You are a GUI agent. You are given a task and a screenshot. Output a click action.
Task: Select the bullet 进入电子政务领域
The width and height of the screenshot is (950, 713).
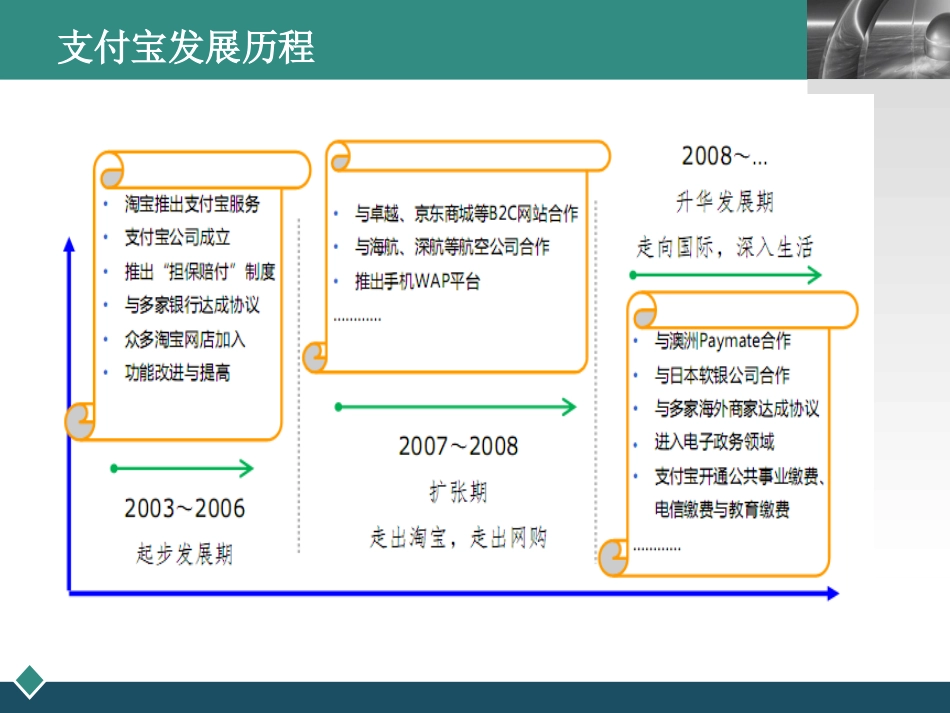click(714, 442)
